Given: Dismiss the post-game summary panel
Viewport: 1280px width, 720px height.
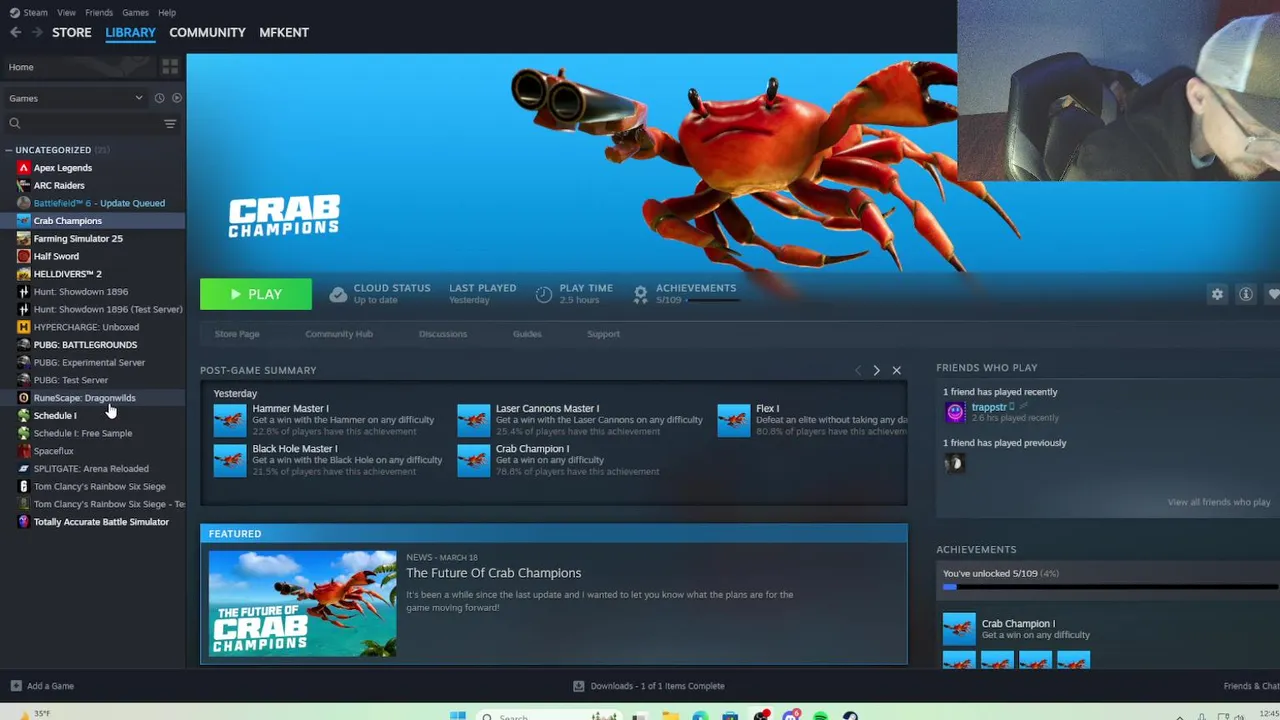Looking at the screenshot, I should click(896, 371).
